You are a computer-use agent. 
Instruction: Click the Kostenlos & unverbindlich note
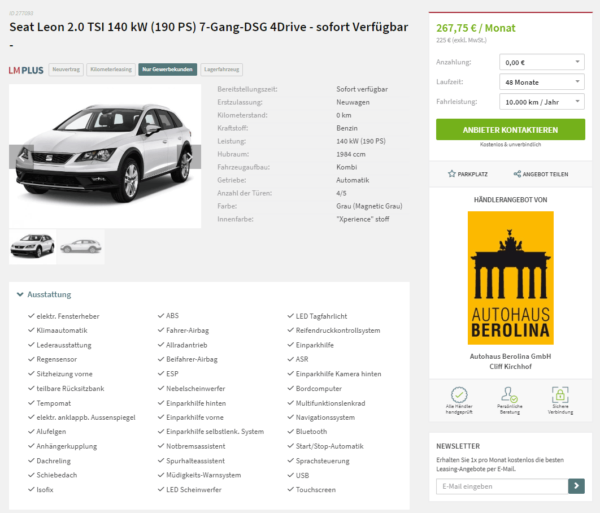point(510,144)
